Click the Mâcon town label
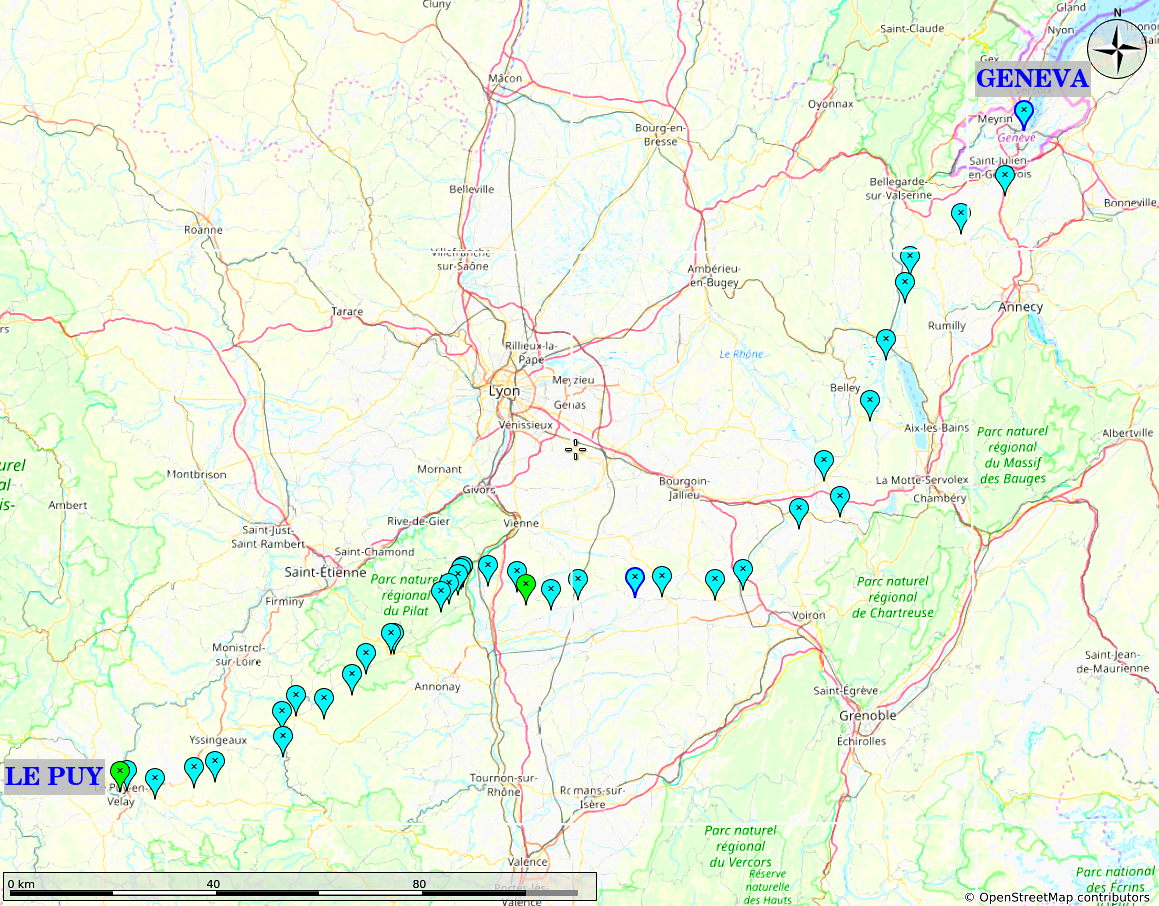The width and height of the screenshot is (1159, 906). pyautogui.click(x=506, y=78)
